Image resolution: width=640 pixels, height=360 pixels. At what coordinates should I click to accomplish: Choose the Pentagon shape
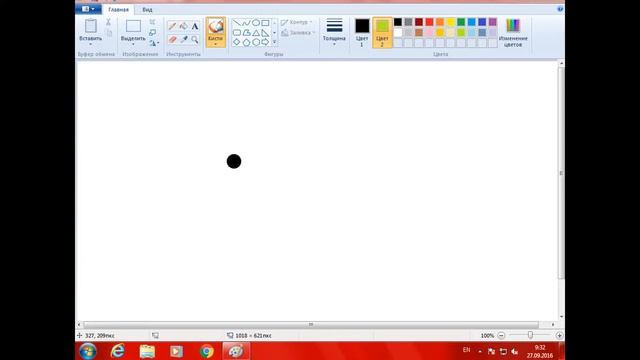point(246,42)
